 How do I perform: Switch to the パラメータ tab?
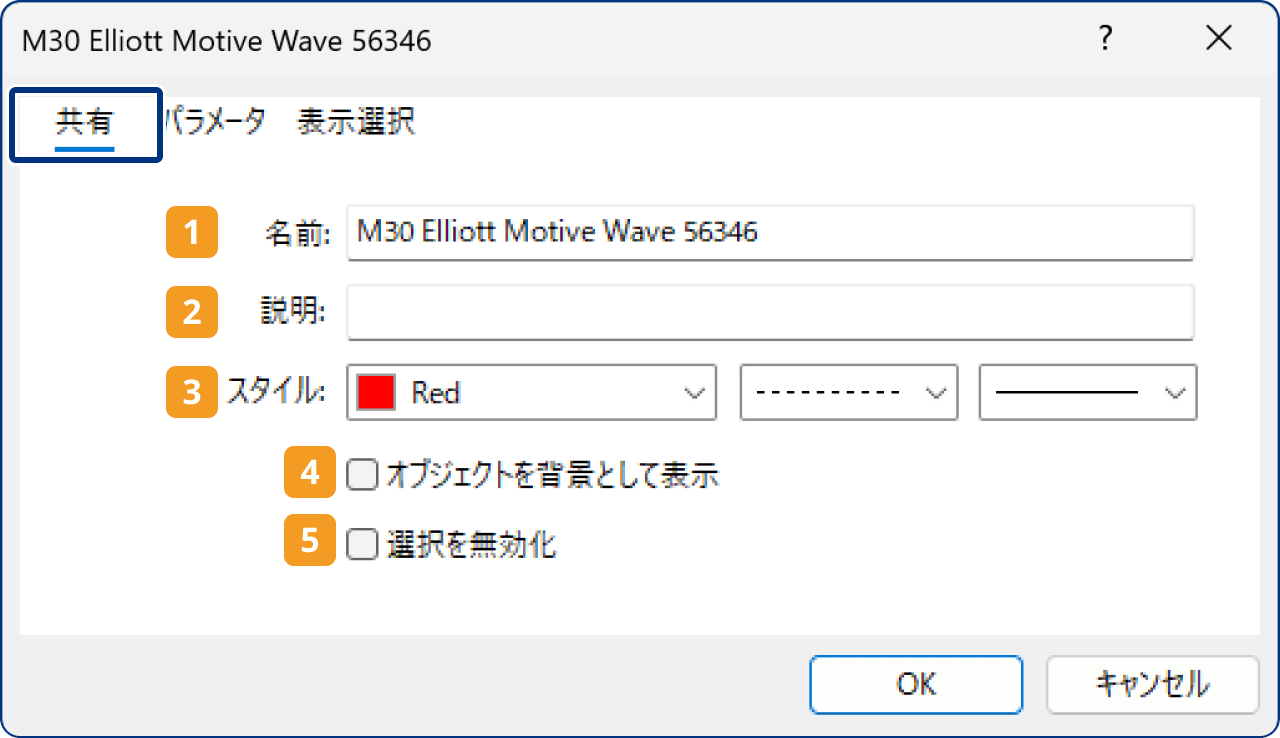pos(216,122)
